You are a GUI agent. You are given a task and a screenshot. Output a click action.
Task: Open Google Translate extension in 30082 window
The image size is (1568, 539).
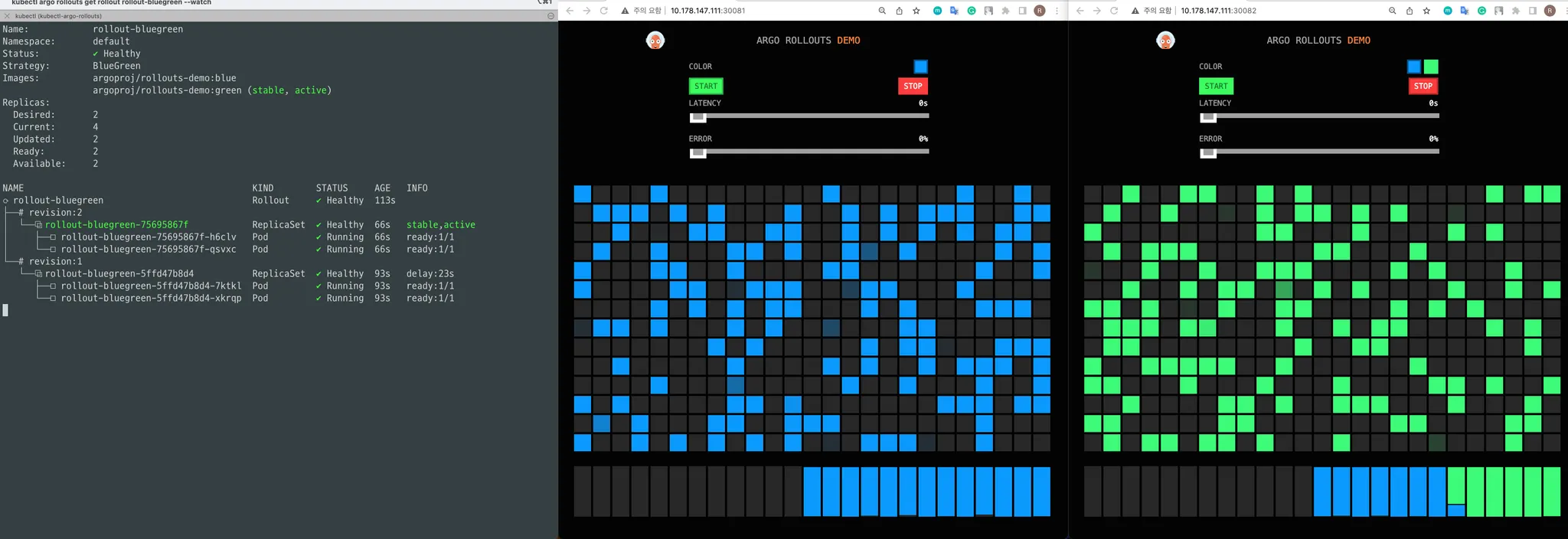(x=1464, y=11)
